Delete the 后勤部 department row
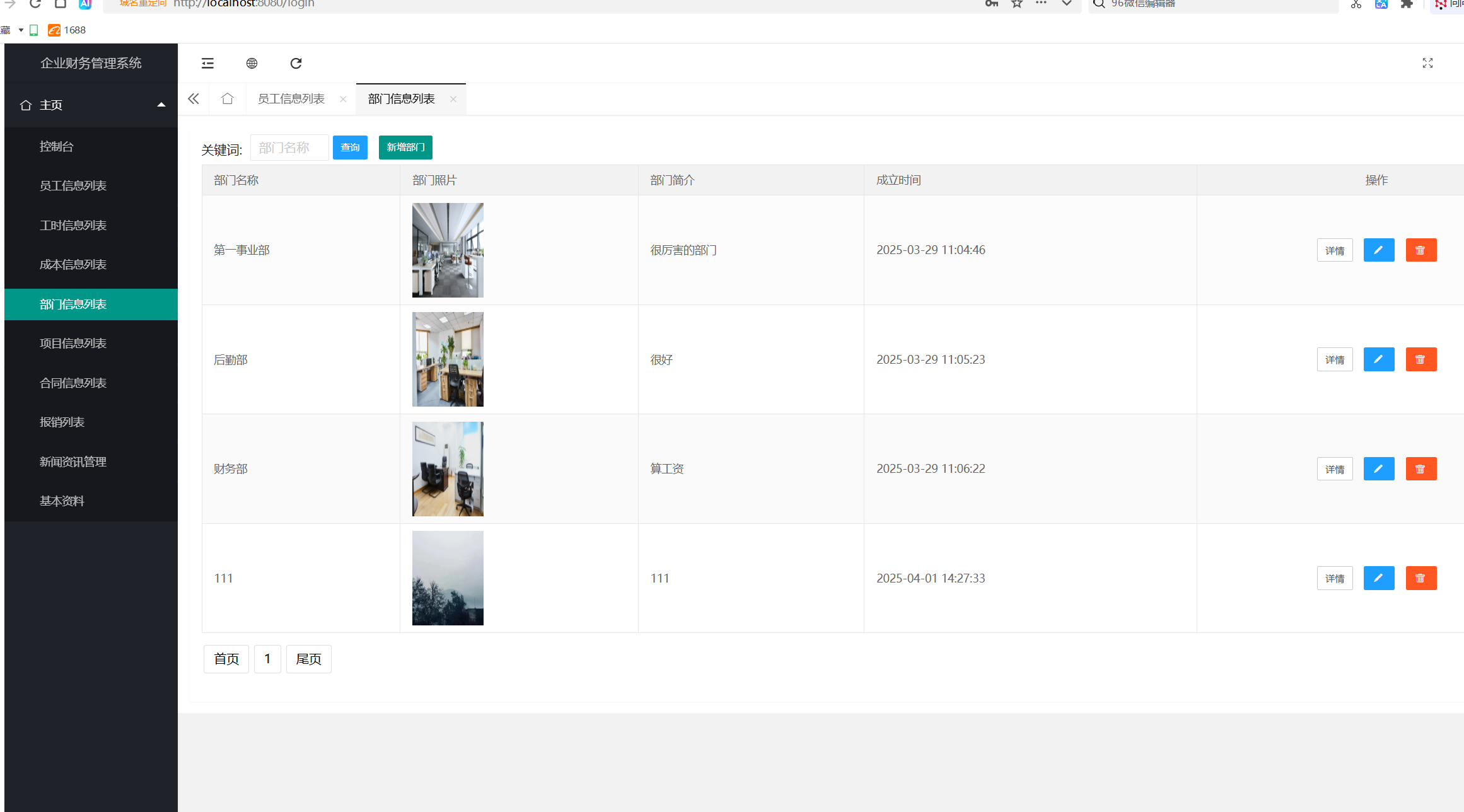Image resolution: width=1464 pixels, height=812 pixels. [x=1420, y=359]
